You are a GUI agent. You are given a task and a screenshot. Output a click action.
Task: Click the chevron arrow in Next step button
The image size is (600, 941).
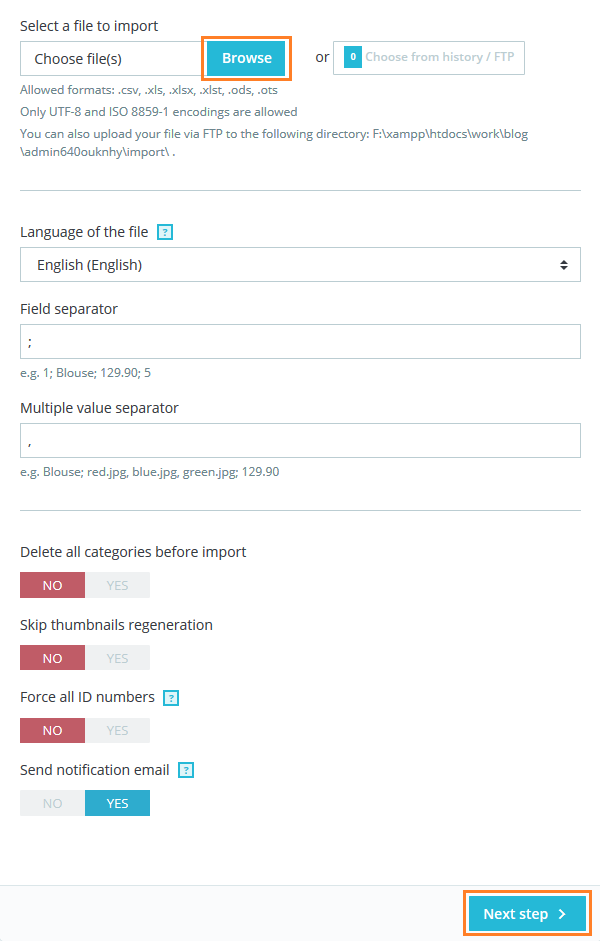pyautogui.click(x=563, y=914)
